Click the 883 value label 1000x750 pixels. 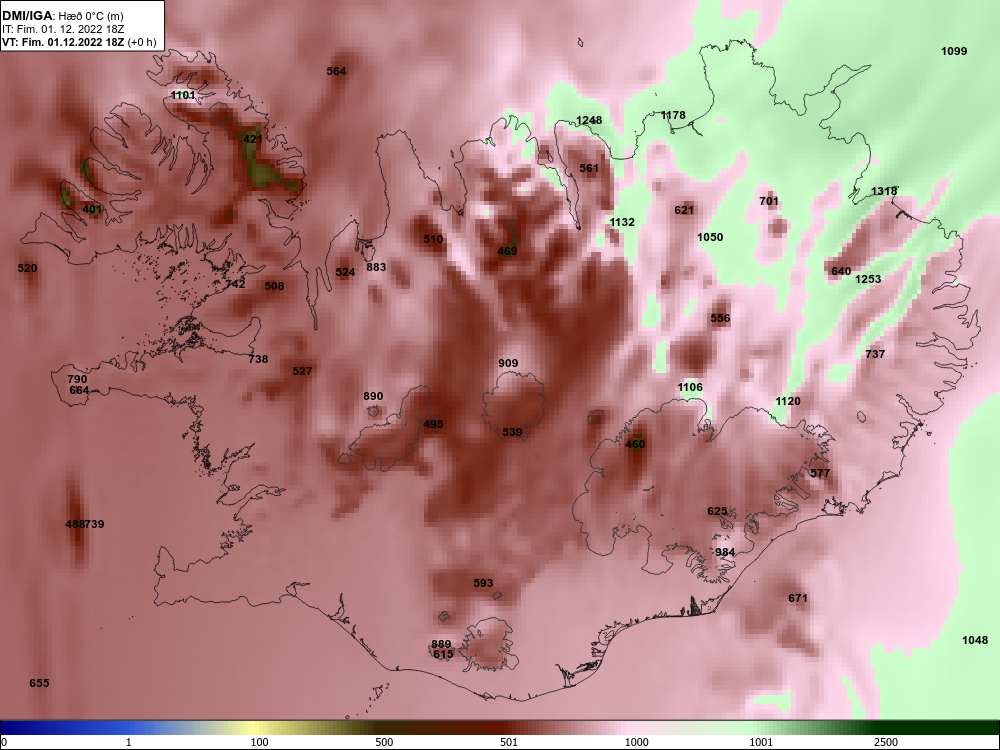pos(376,267)
